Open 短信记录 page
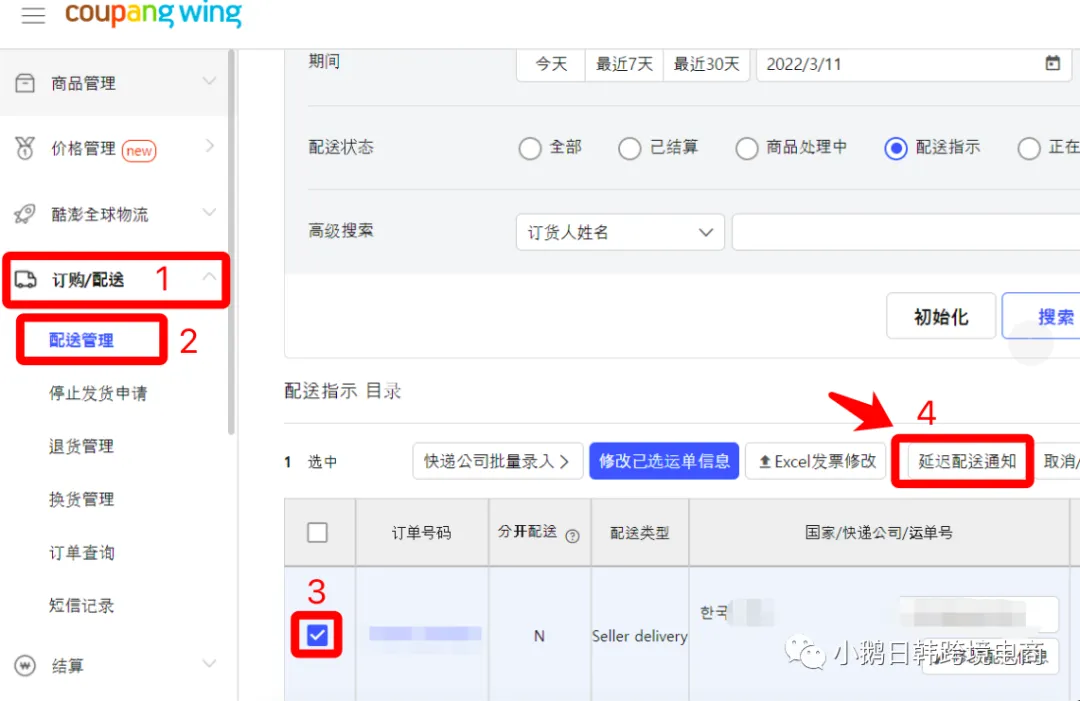This screenshot has width=1080, height=701. coord(81,605)
